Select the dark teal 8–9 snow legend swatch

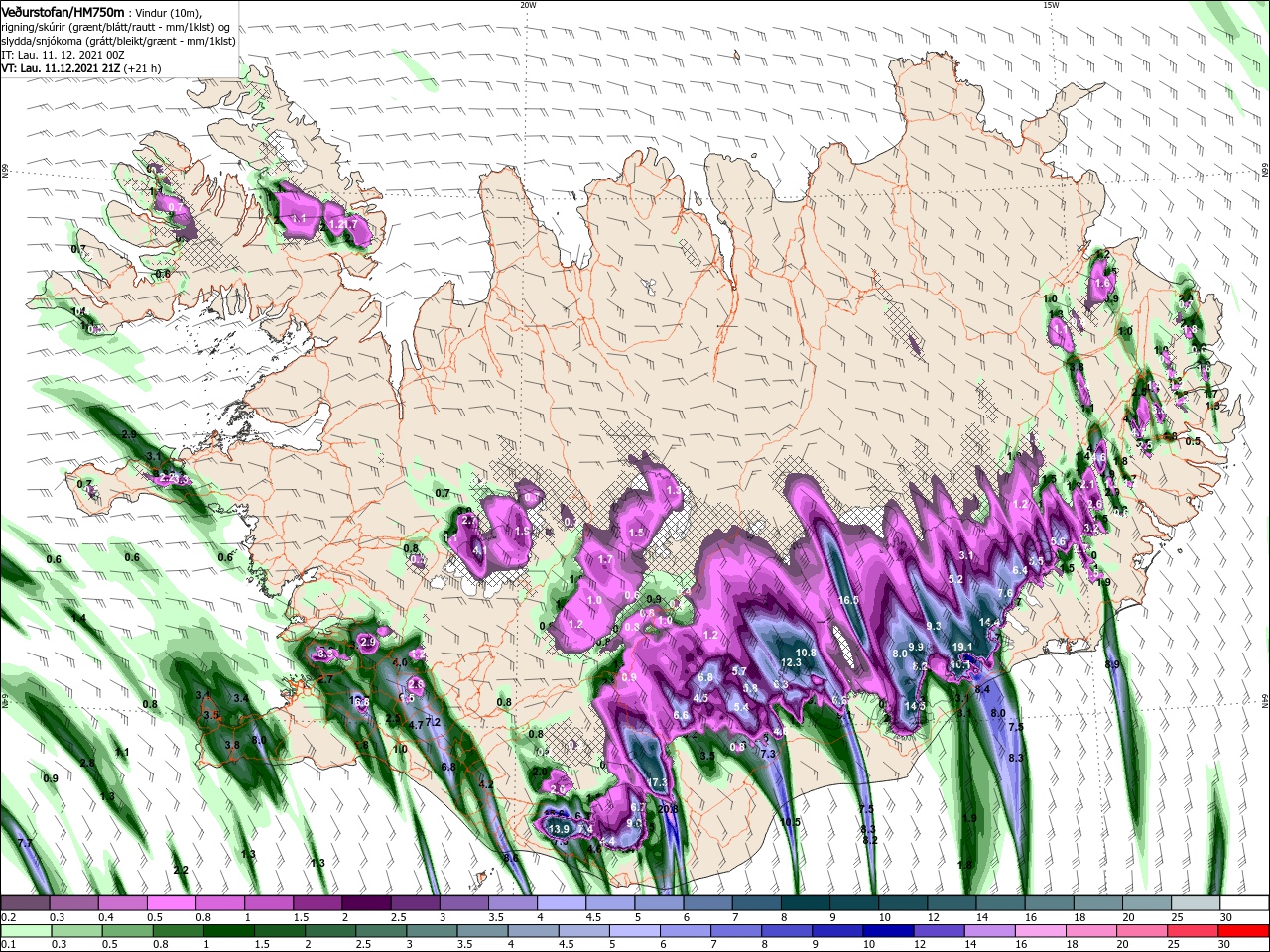pos(804,903)
